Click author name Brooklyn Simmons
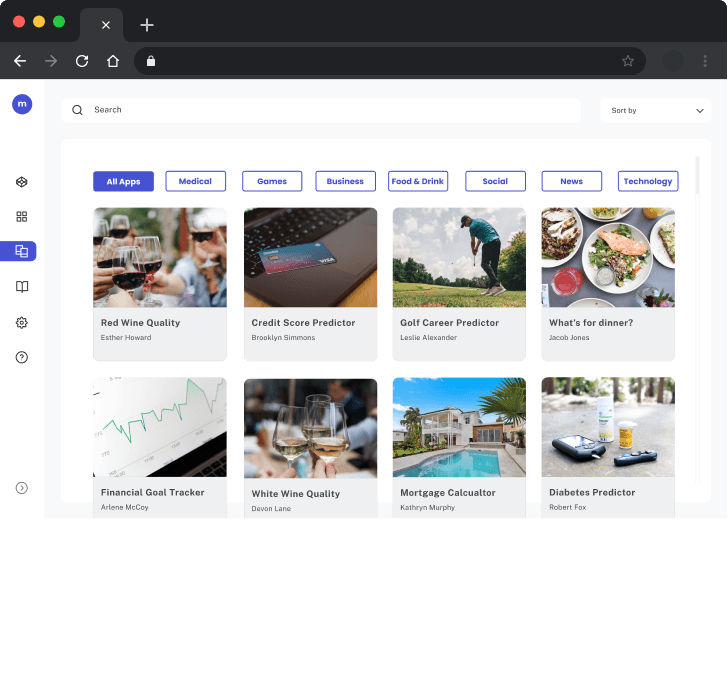This screenshot has height=700, width=728. [x=283, y=337]
